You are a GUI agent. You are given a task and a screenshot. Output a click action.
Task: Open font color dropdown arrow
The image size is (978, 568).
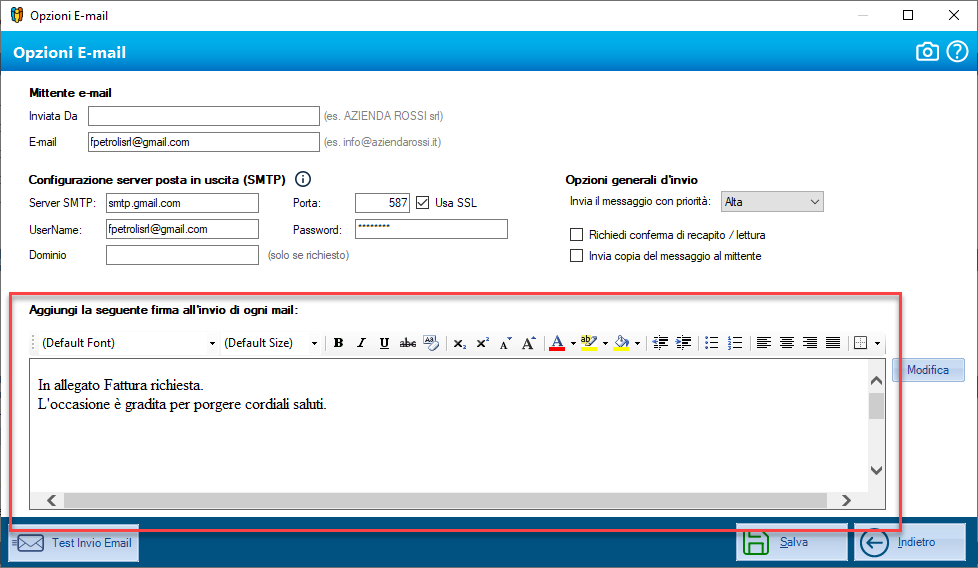[x=573, y=344]
